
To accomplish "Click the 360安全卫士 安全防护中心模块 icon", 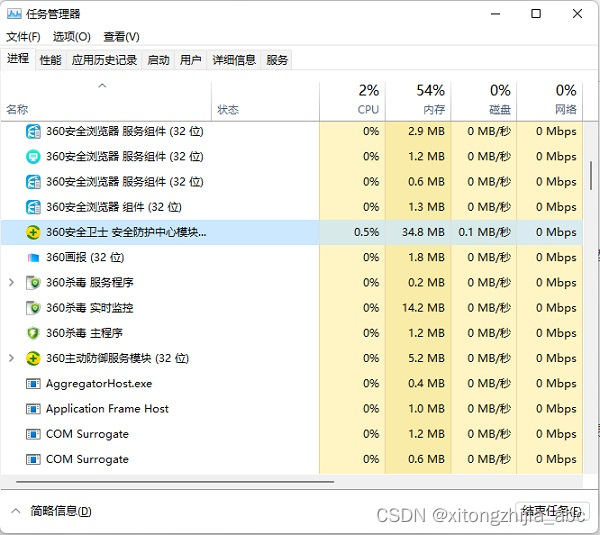I will click(33, 232).
